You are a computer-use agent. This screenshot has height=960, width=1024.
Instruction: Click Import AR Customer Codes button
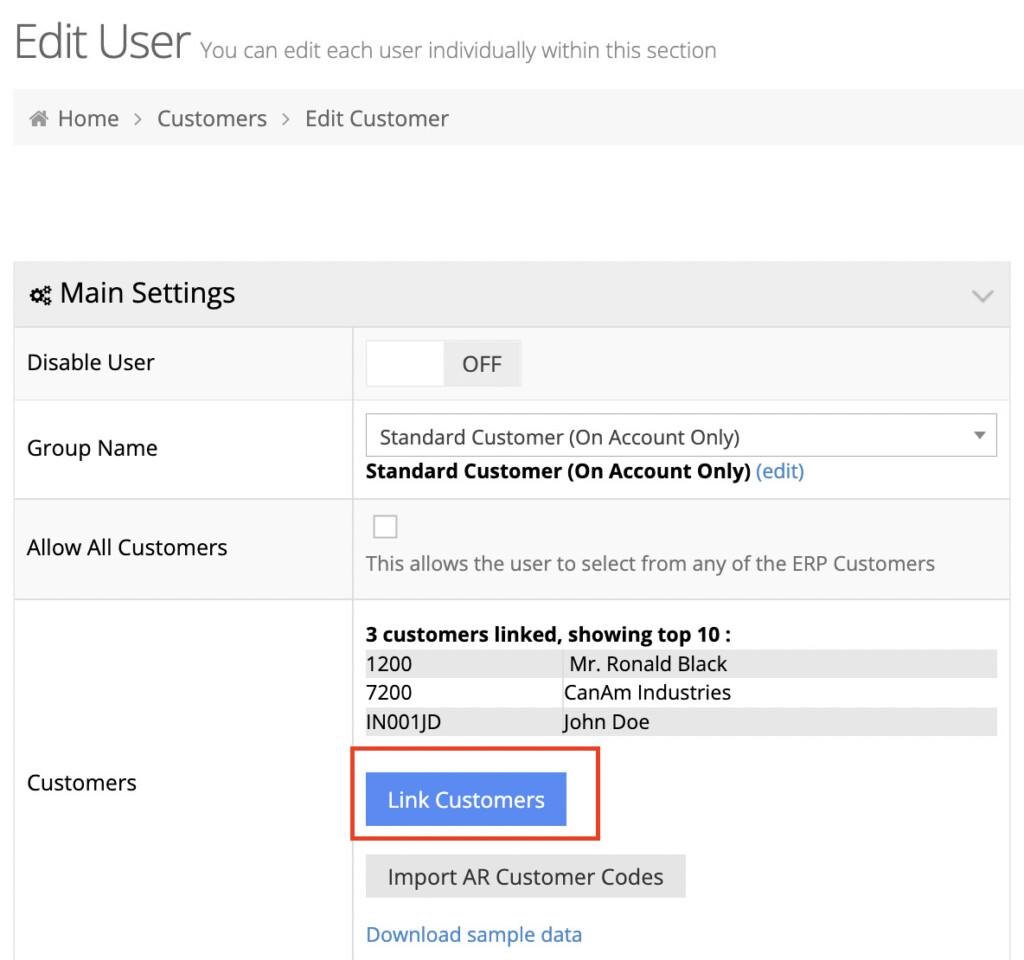tap(525, 877)
